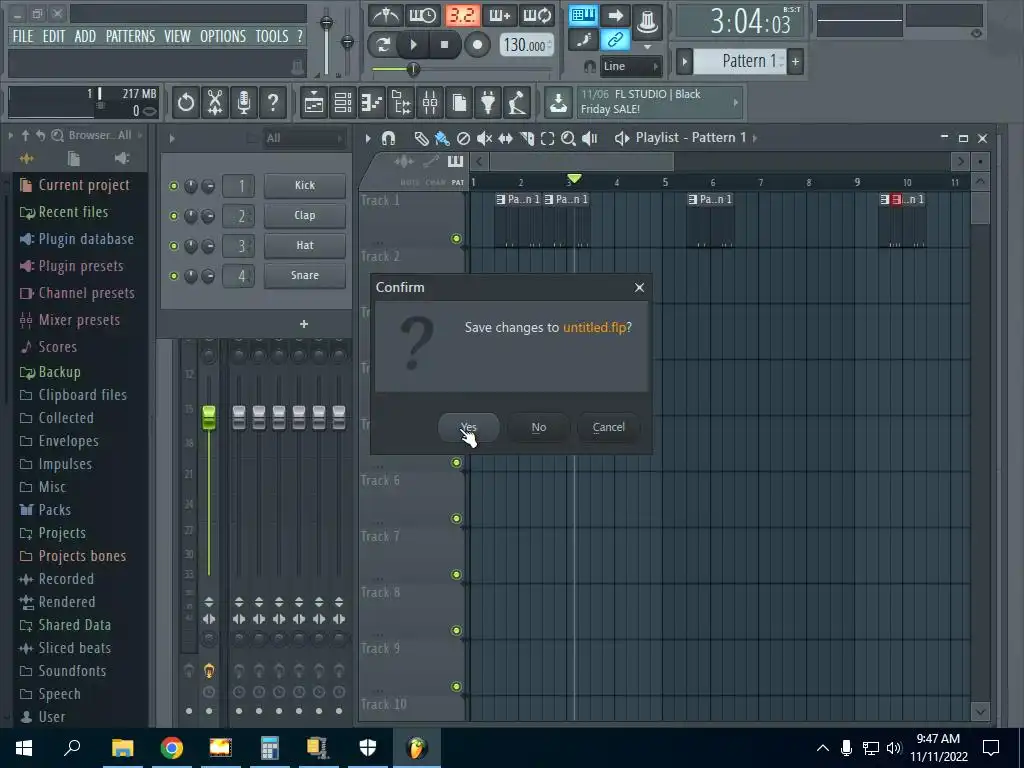Open the FILE menu

click(x=23, y=37)
